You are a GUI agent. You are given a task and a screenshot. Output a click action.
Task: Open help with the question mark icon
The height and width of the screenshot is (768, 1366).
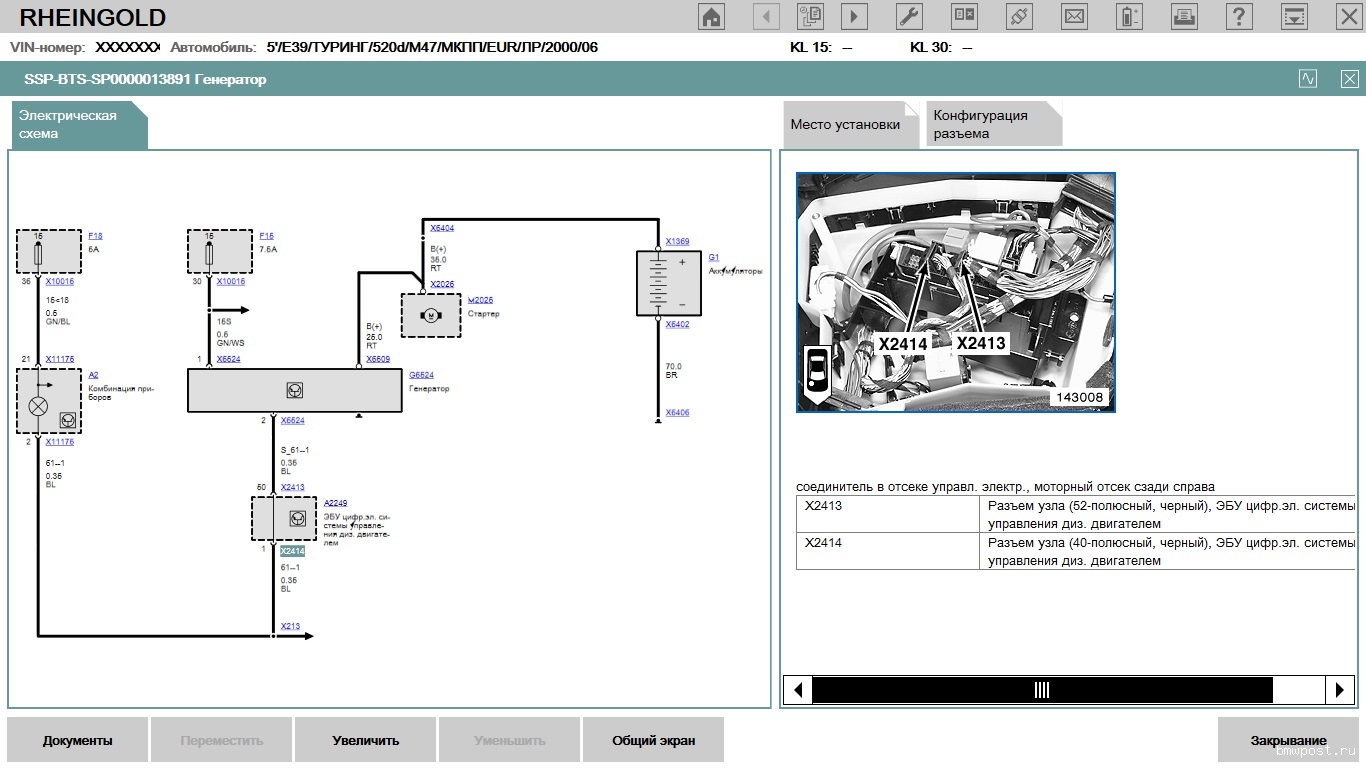point(1239,17)
